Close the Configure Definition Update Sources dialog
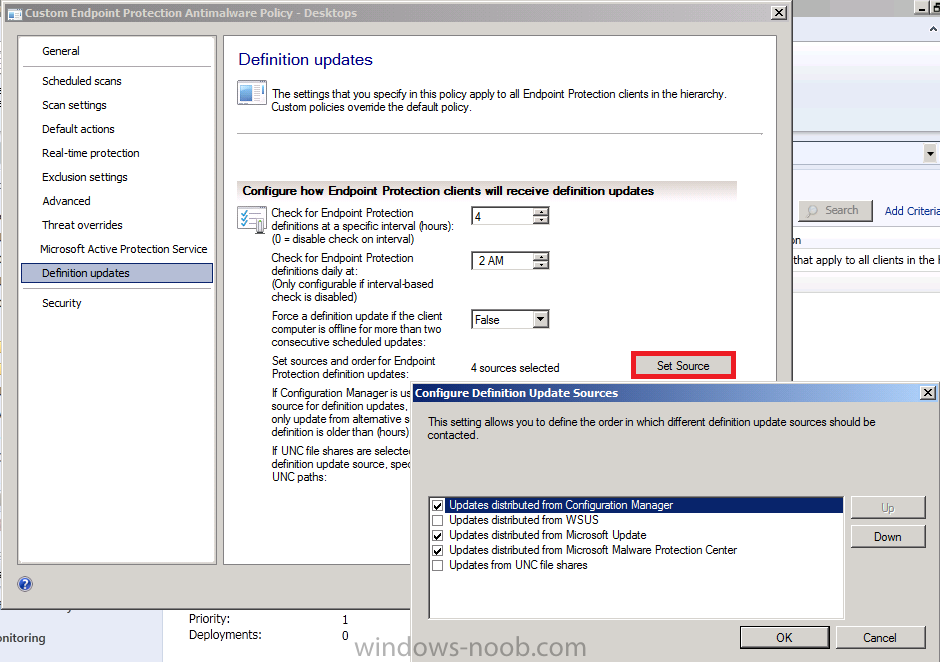The image size is (940, 662). 927,393
